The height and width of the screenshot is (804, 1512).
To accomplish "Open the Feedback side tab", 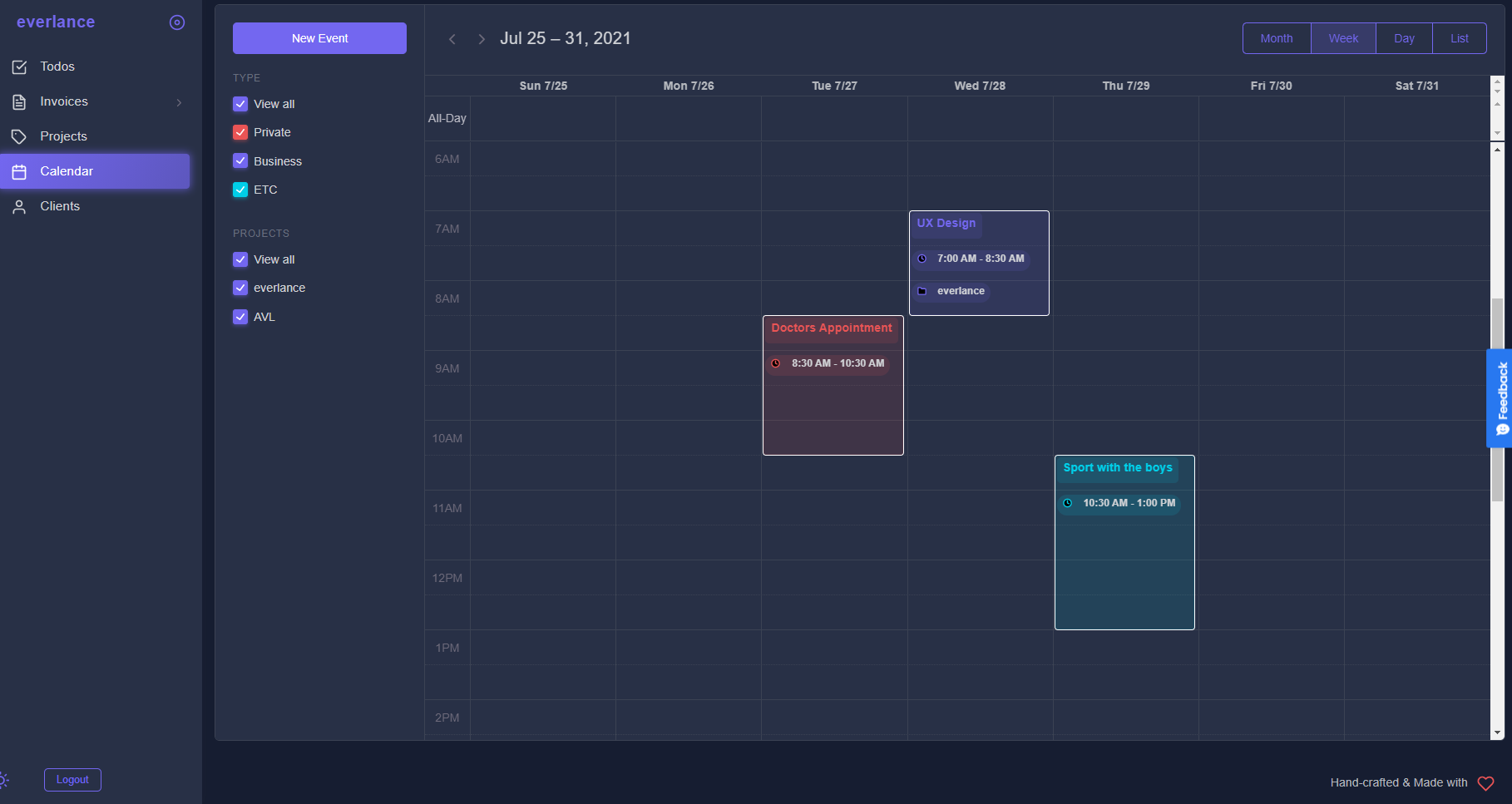I will (1500, 399).
